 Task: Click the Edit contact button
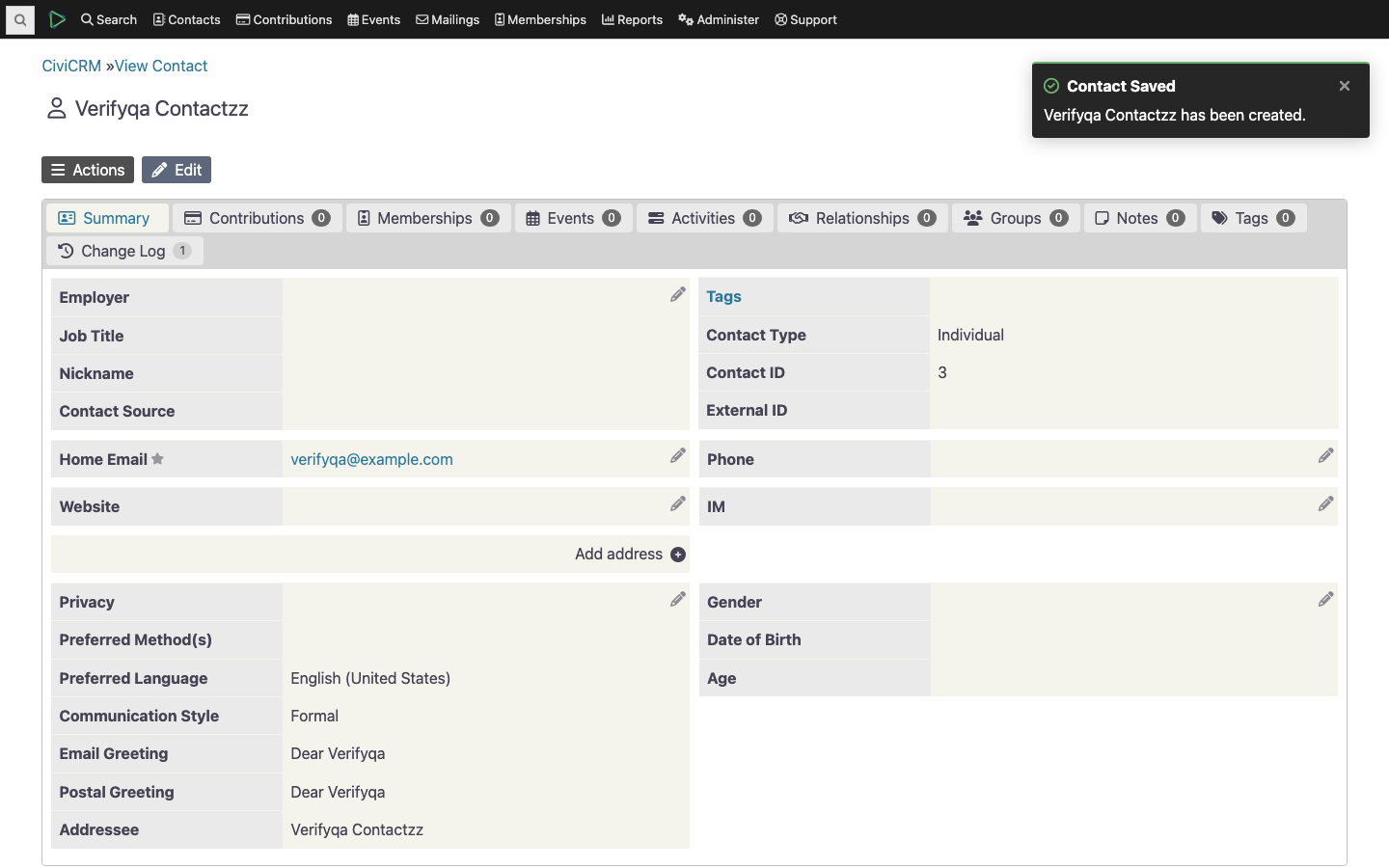click(x=177, y=170)
